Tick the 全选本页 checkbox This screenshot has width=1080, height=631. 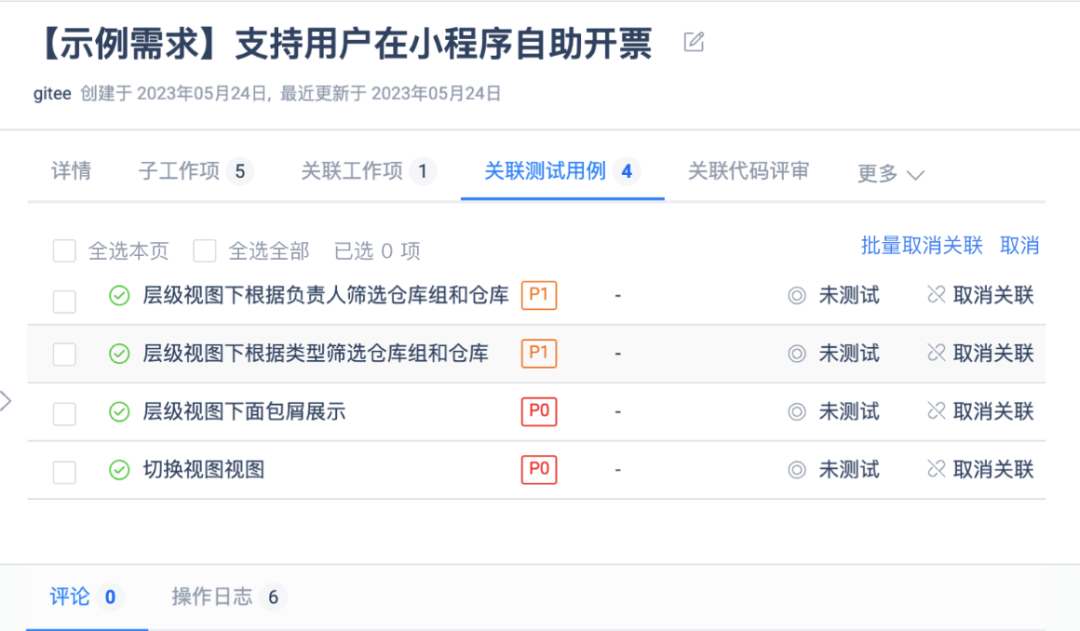[x=64, y=251]
